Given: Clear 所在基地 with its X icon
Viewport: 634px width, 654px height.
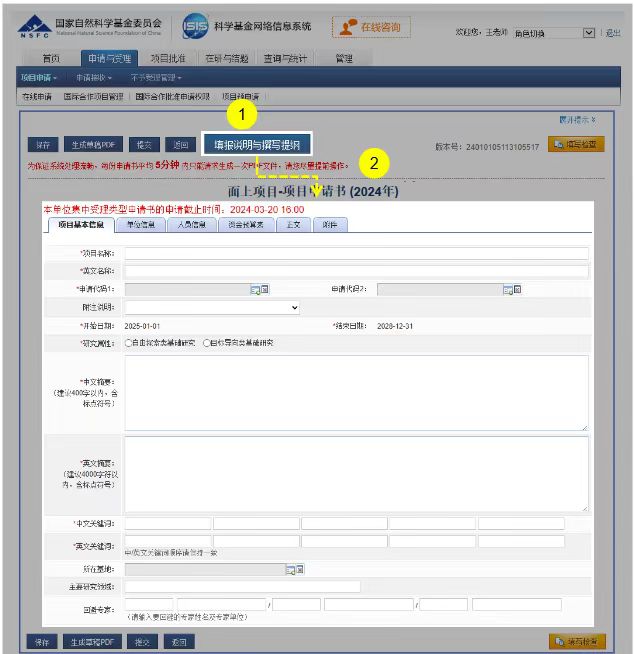Looking at the screenshot, I should point(299,569).
